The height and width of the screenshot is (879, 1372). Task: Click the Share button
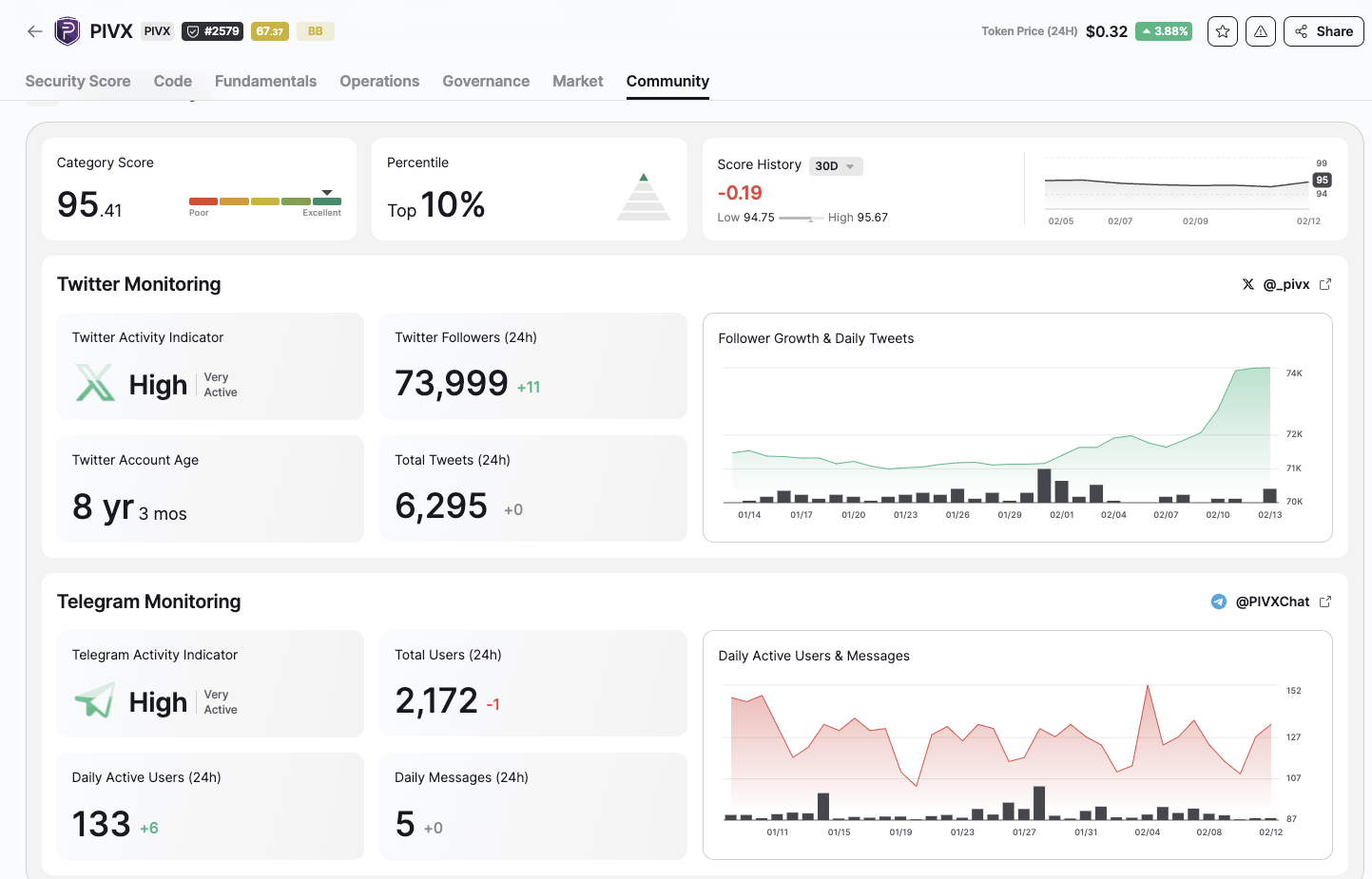[1324, 31]
